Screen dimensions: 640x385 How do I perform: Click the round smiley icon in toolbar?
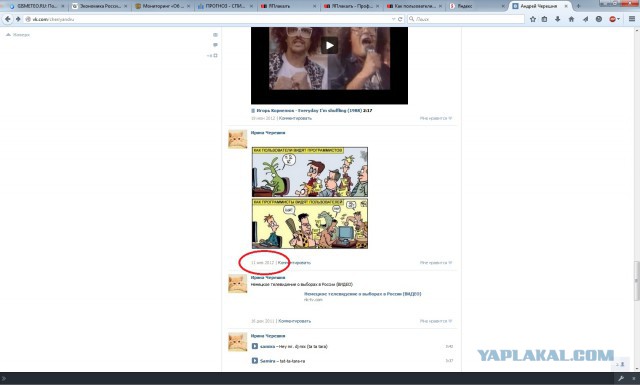point(599,19)
